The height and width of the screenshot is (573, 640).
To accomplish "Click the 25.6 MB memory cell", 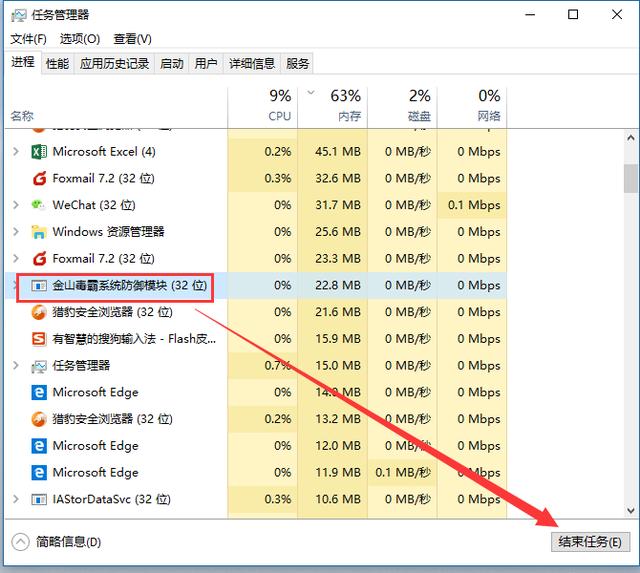I will (x=333, y=232).
